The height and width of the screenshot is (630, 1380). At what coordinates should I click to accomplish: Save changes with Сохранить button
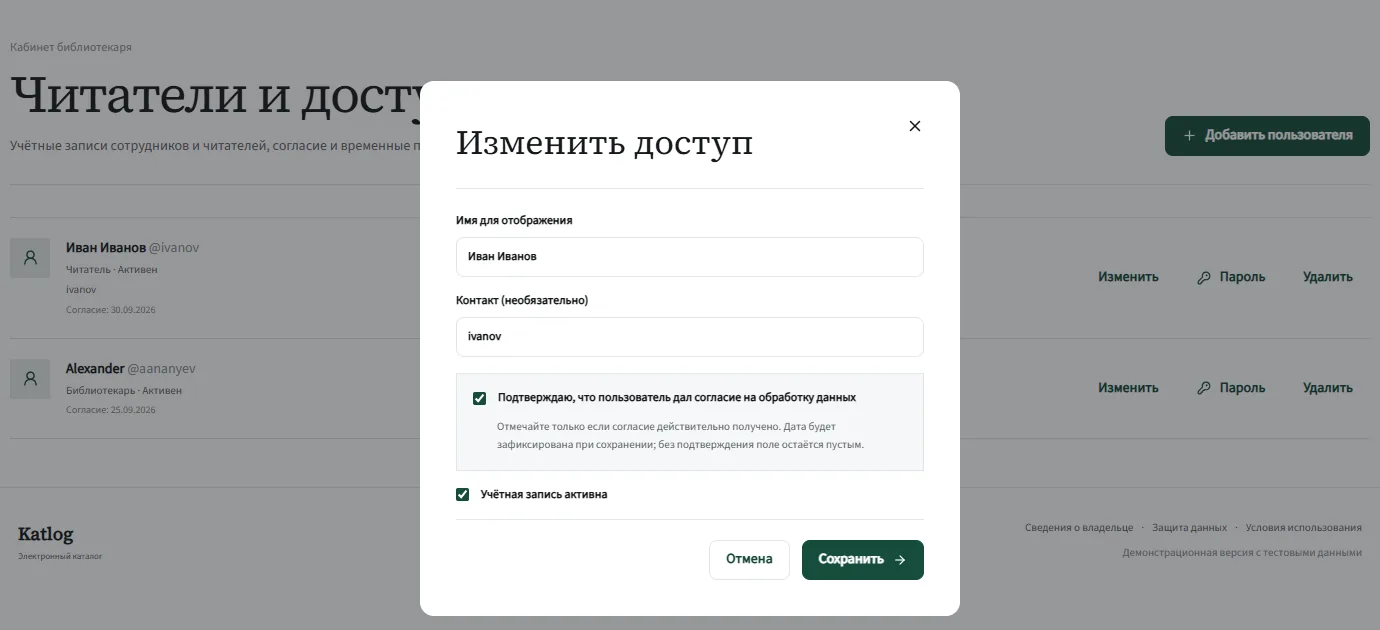[x=863, y=560]
